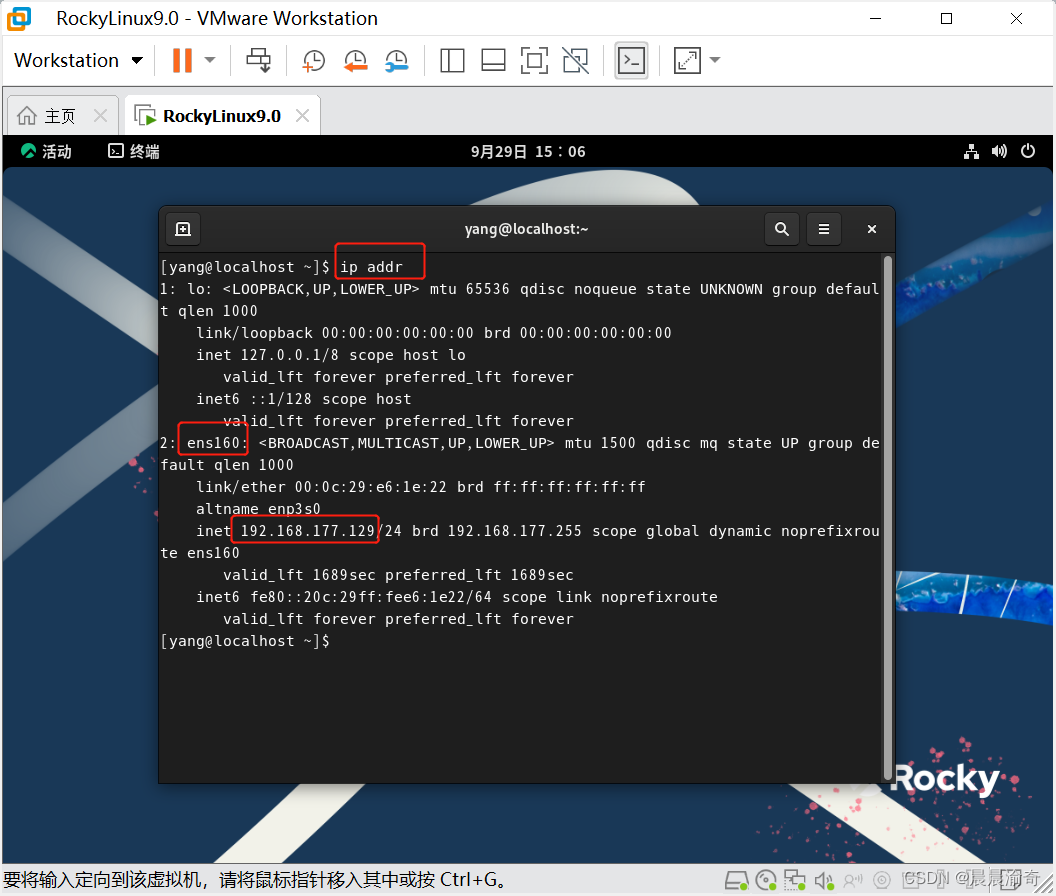
Task: Pause the virtual machine
Action: click(183, 61)
